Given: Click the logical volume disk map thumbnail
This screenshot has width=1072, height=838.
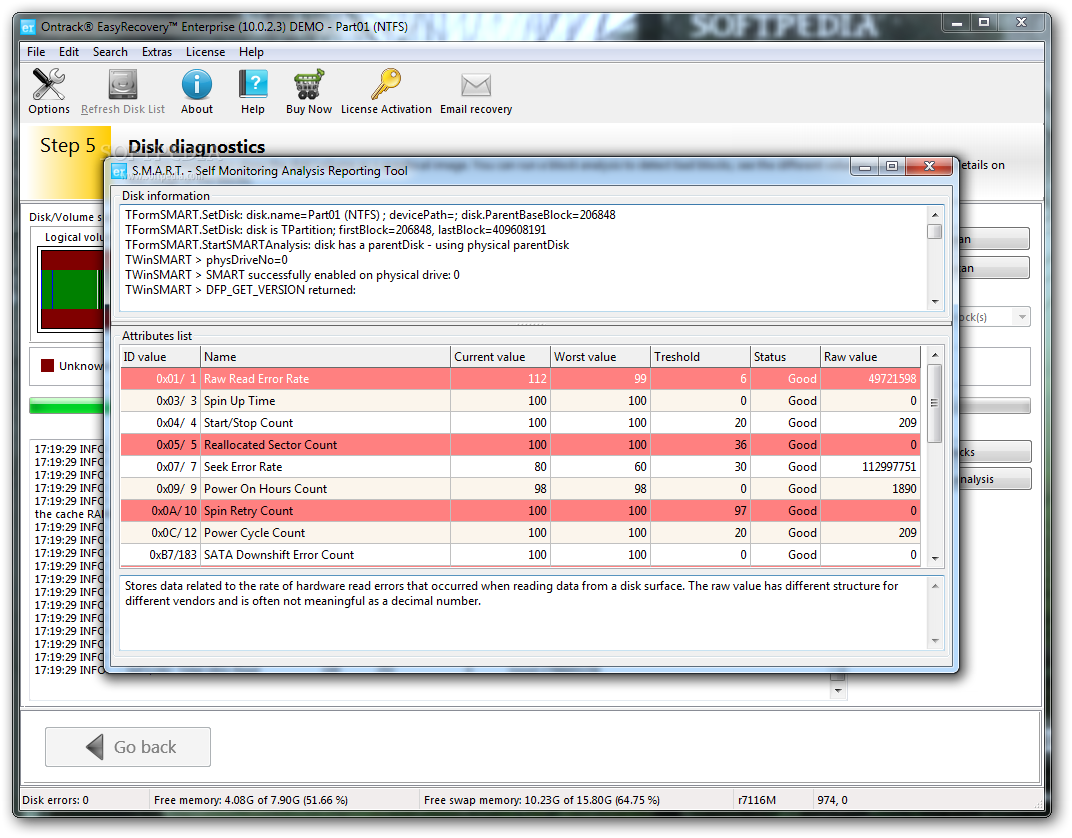Looking at the screenshot, I should 72,290.
